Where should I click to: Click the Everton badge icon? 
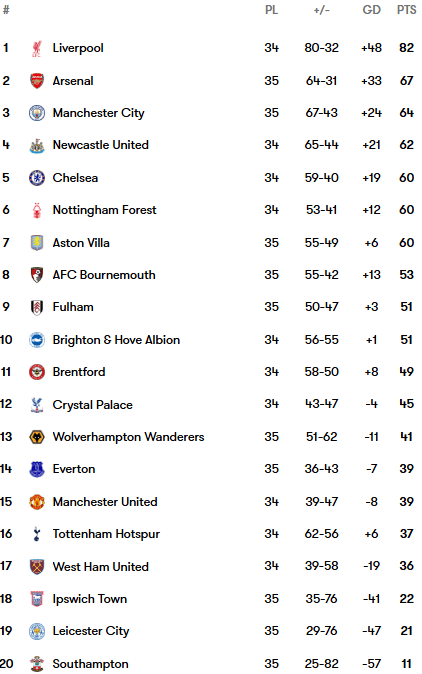click(37, 469)
